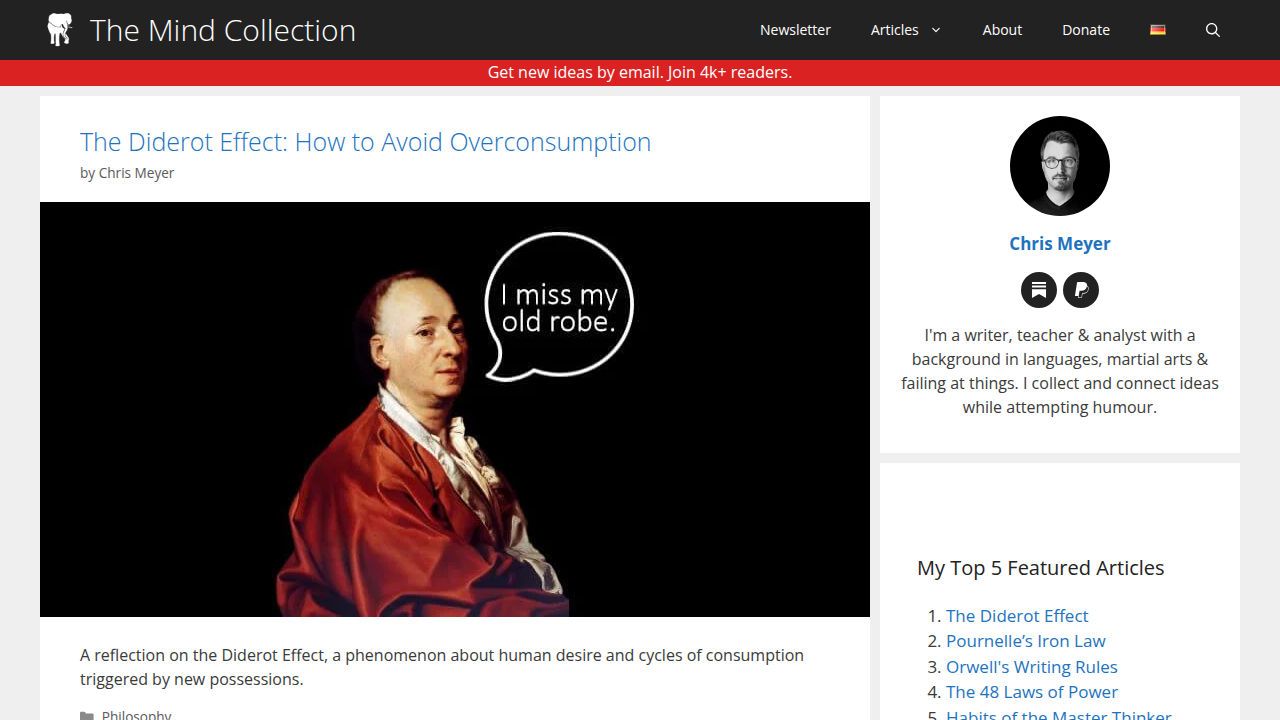Click the 'by Chris Meyer' byline text

tap(127, 173)
